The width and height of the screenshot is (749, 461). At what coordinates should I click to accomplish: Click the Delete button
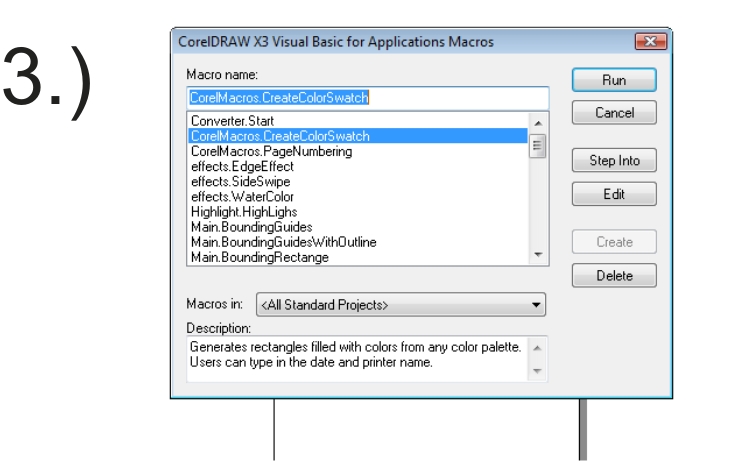pos(614,276)
